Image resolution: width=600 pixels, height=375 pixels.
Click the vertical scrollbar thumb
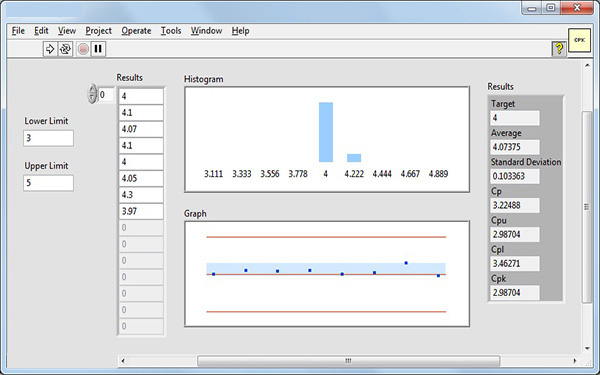[587, 207]
